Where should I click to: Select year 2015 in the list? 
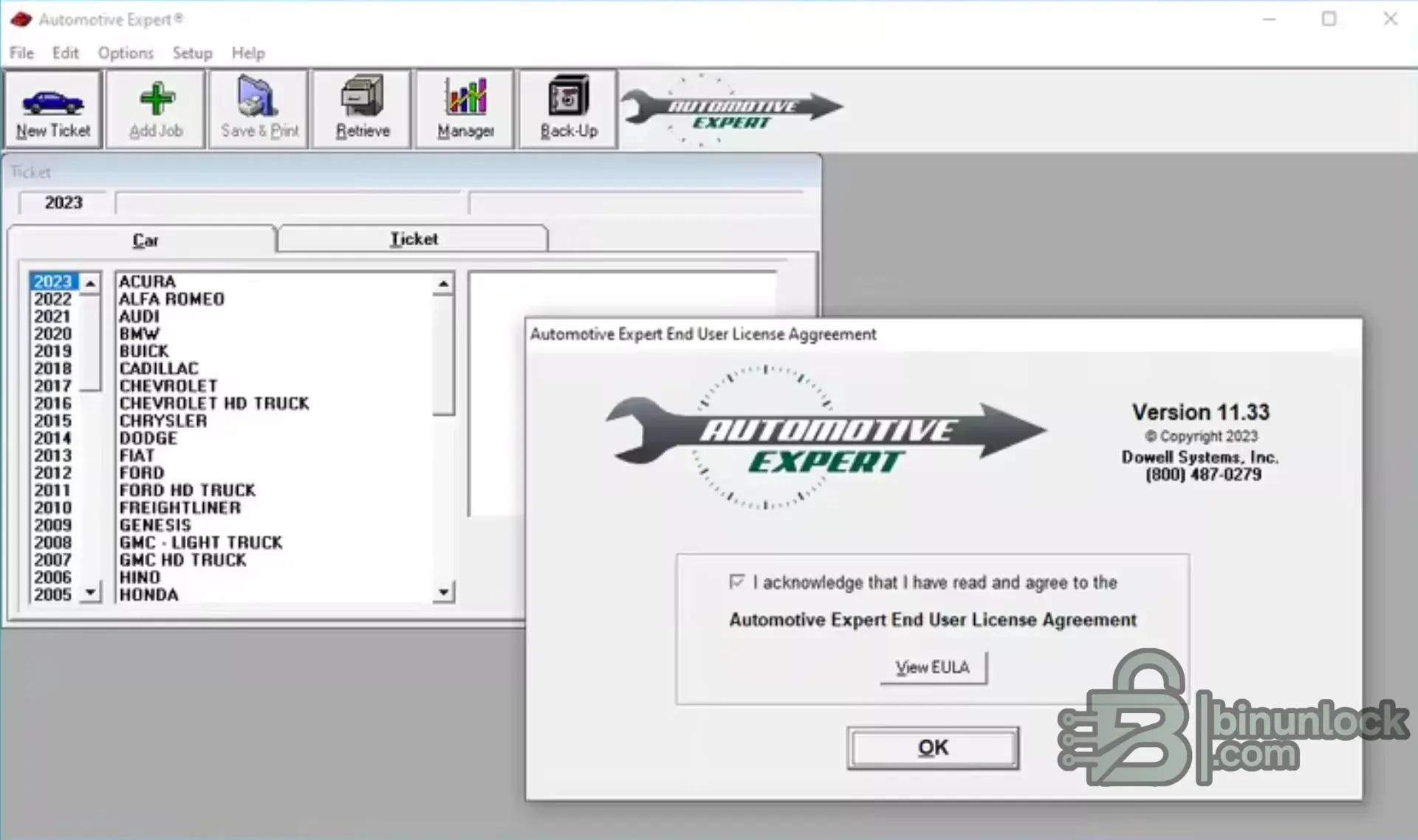53,421
